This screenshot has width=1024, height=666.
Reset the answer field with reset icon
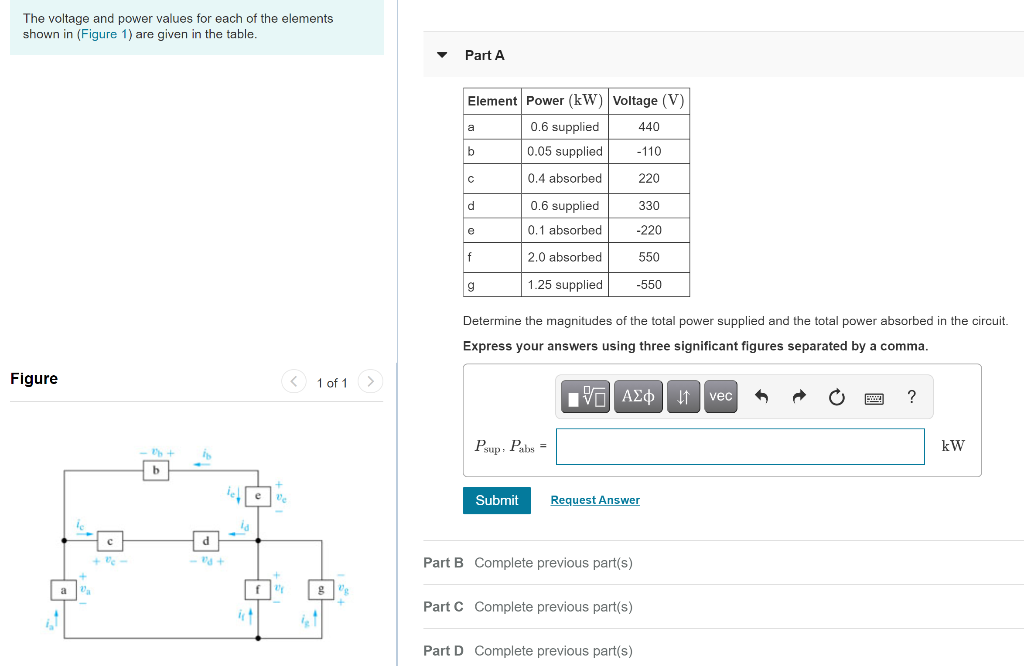(836, 396)
